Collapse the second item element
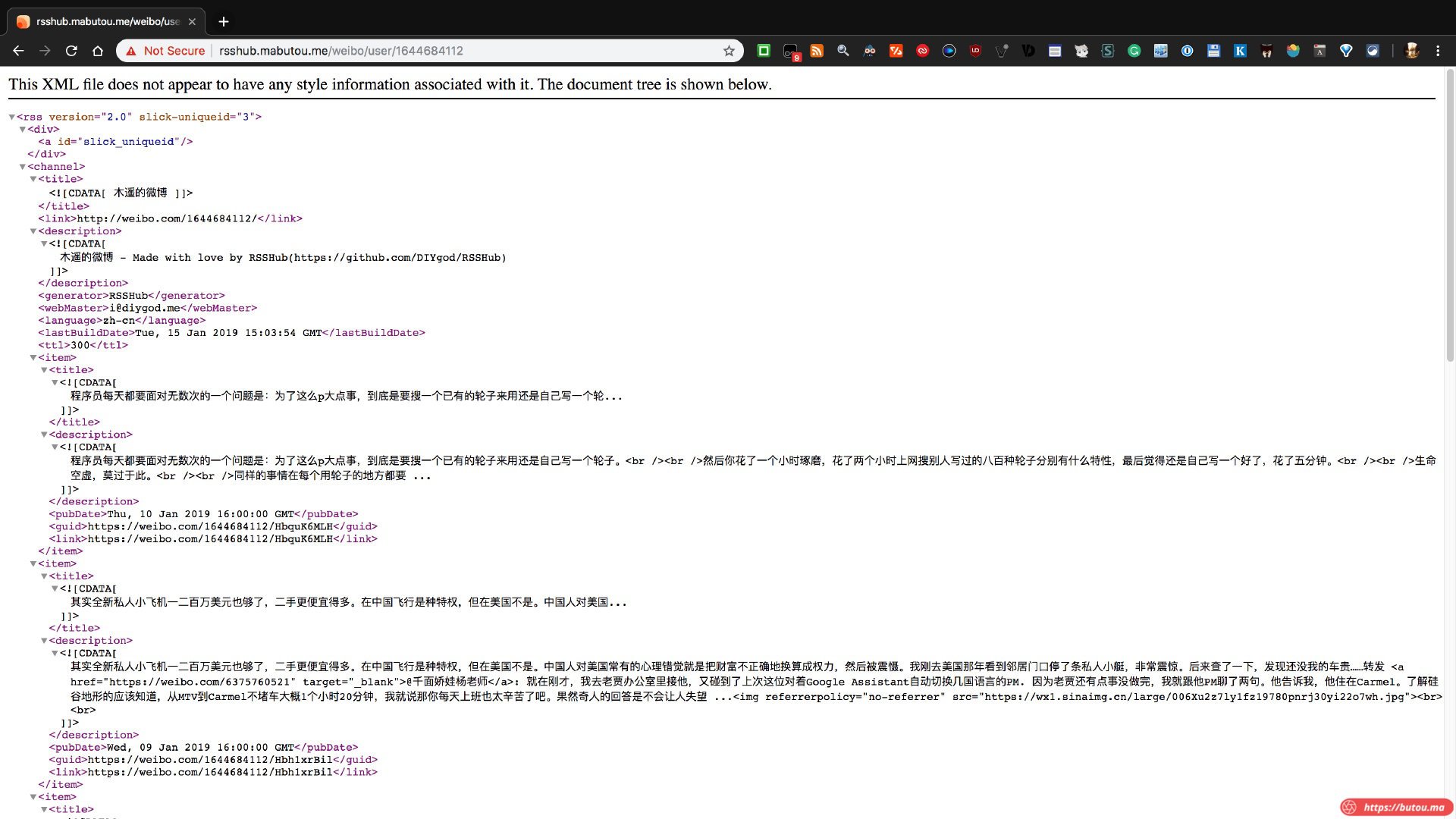Image resolution: width=1456 pixels, height=819 pixels. 33,564
